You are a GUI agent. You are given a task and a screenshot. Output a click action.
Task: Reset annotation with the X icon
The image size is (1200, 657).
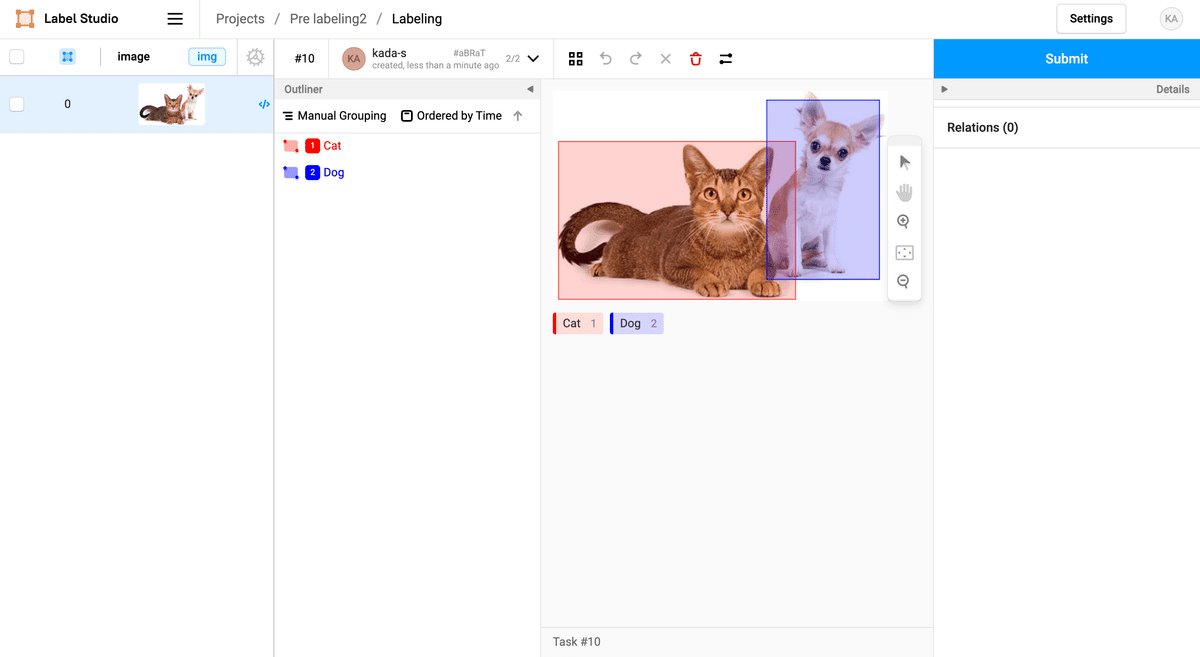[666, 59]
